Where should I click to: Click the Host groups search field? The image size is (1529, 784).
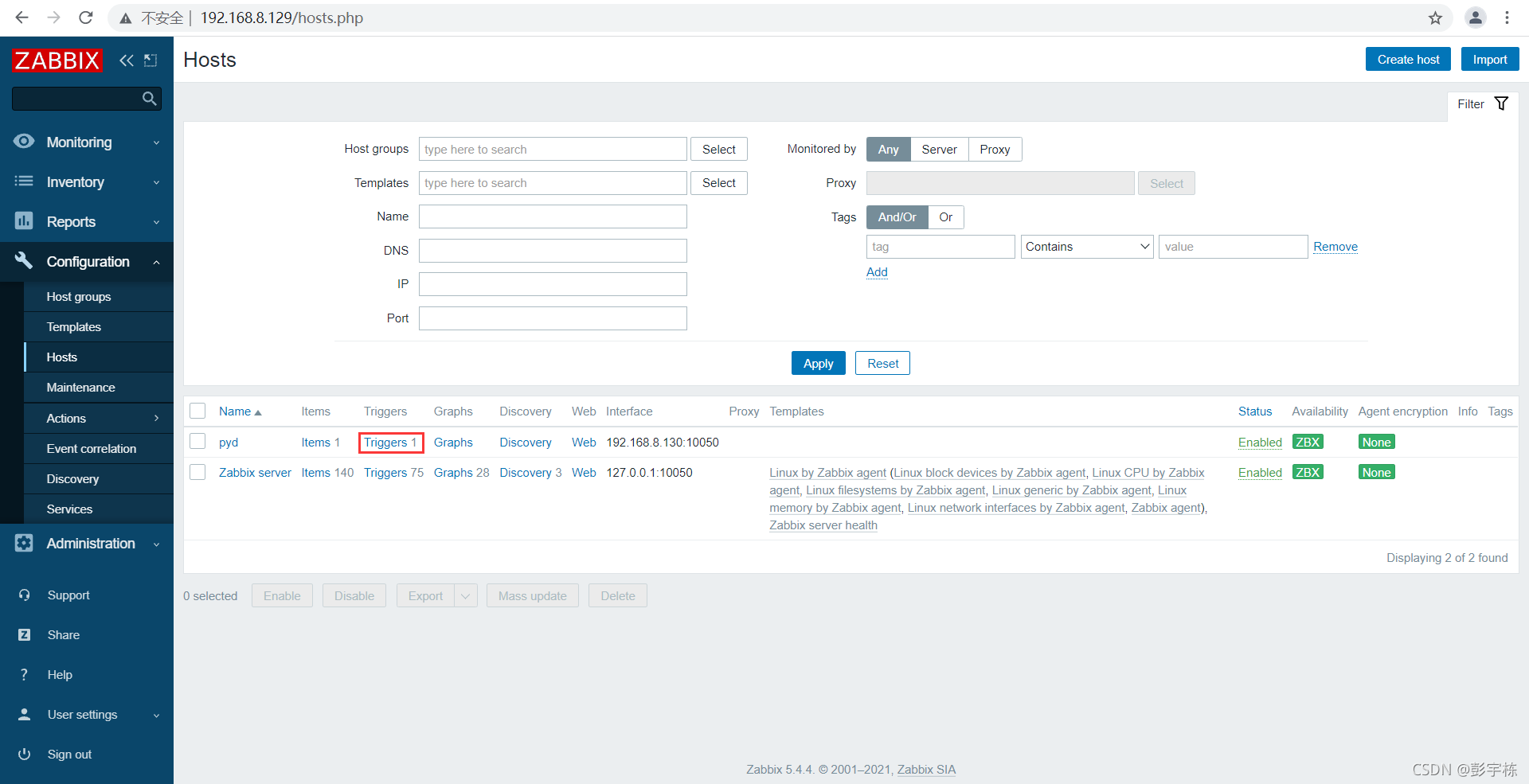(x=553, y=149)
